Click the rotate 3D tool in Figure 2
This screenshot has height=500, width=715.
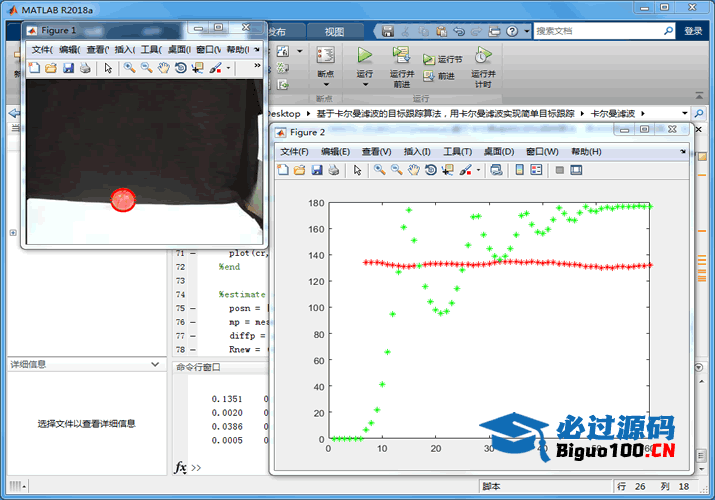click(430, 171)
